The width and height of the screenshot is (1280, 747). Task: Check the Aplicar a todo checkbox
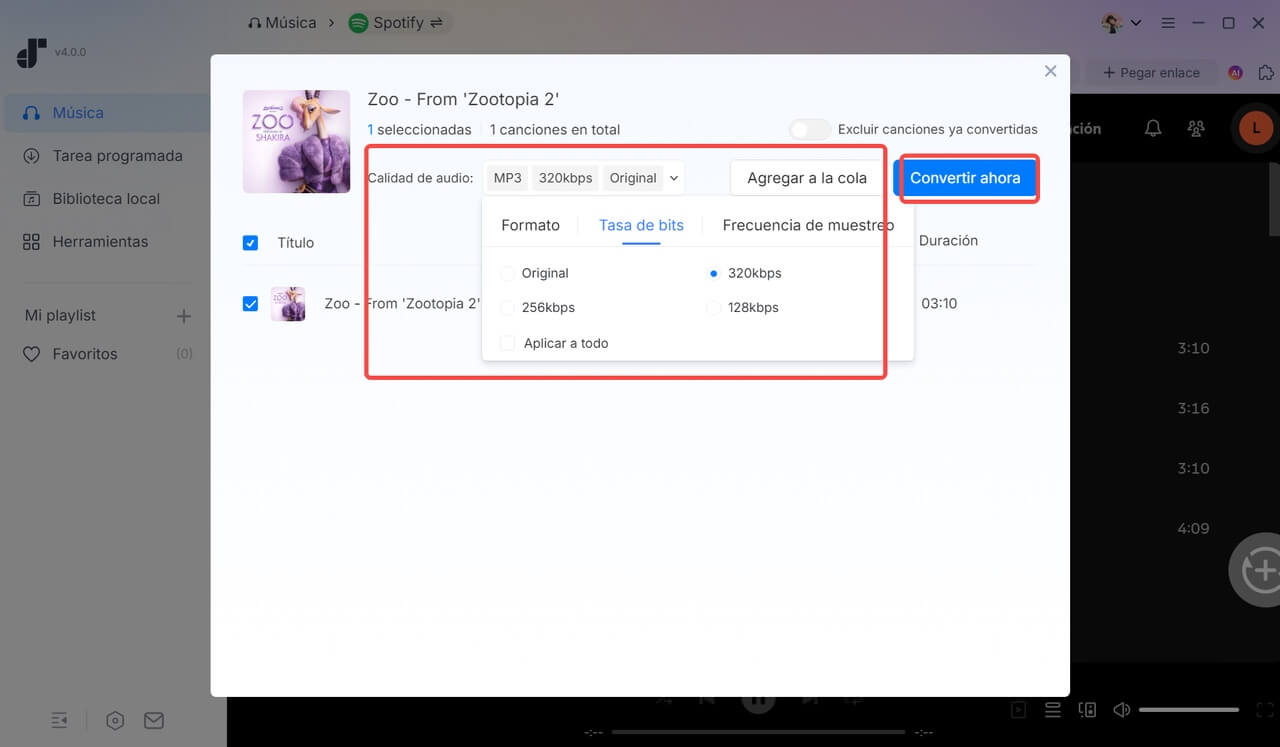(508, 343)
